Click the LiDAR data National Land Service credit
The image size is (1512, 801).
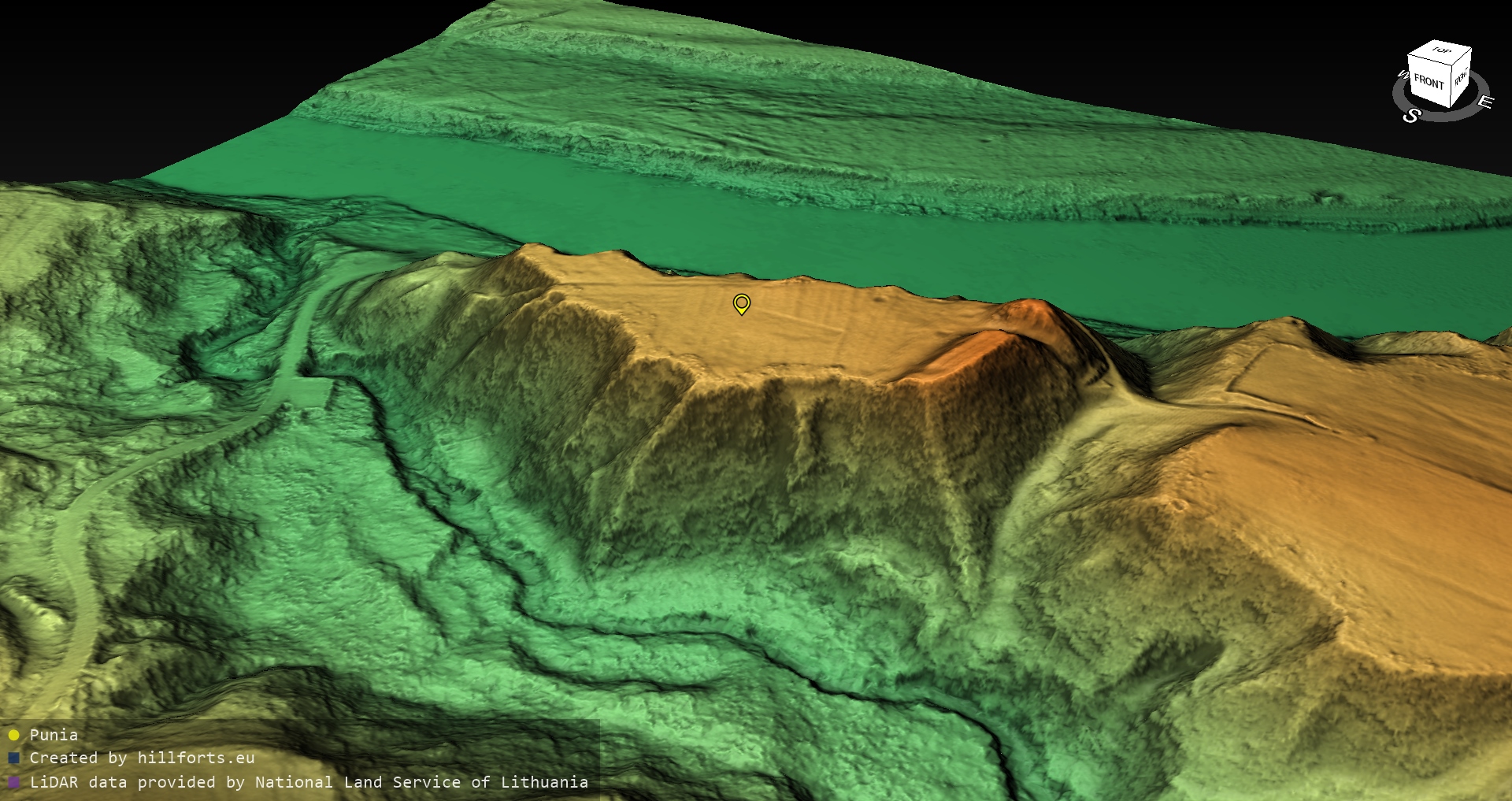point(309,782)
